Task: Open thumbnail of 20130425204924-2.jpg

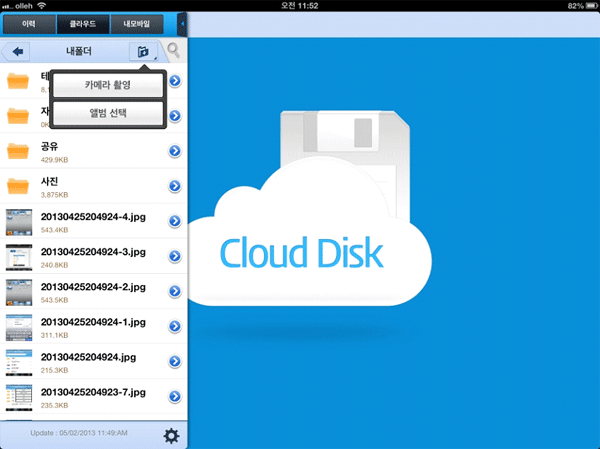Action: pos(19,292)
